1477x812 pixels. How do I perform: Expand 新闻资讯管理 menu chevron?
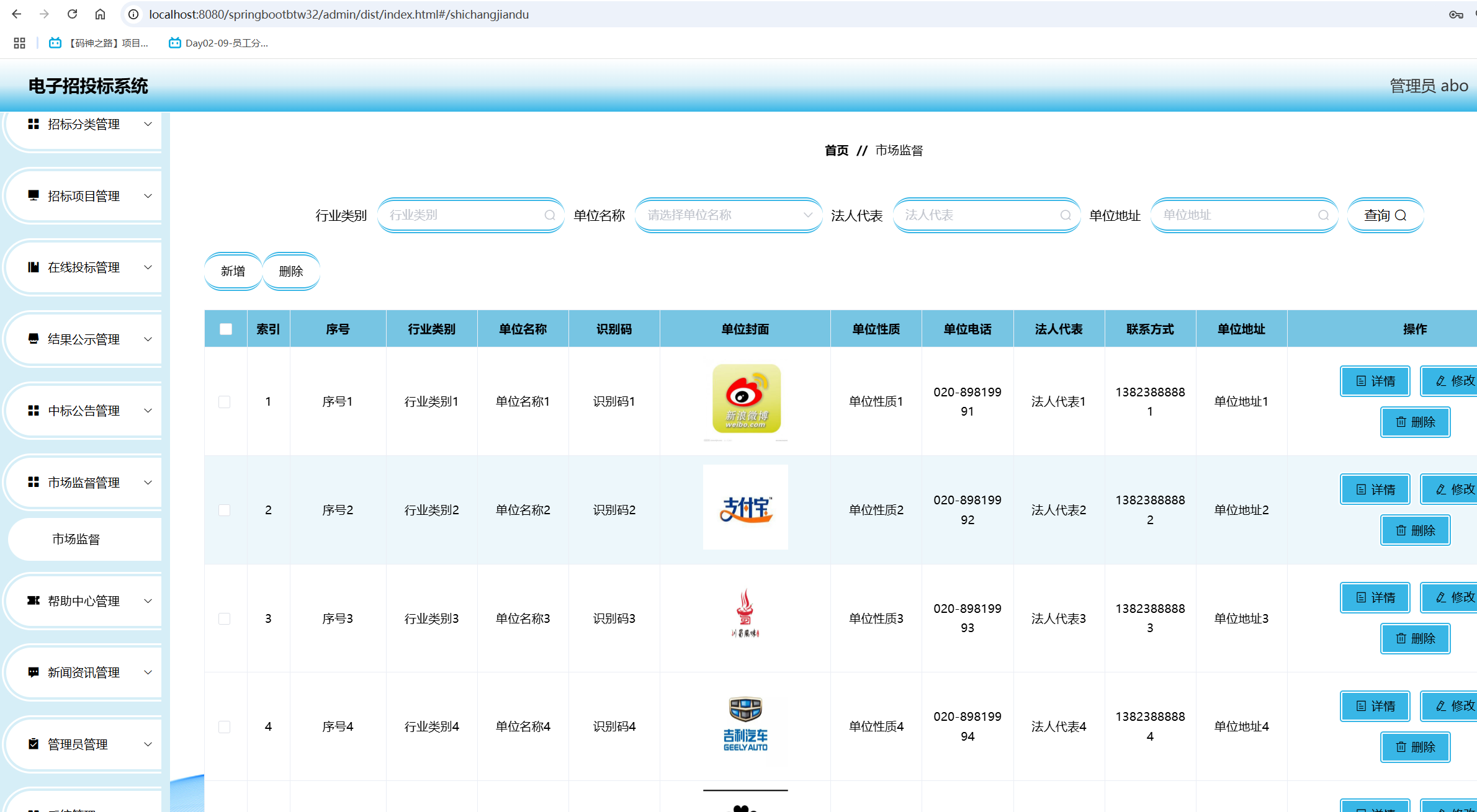(x=148, y=672)
